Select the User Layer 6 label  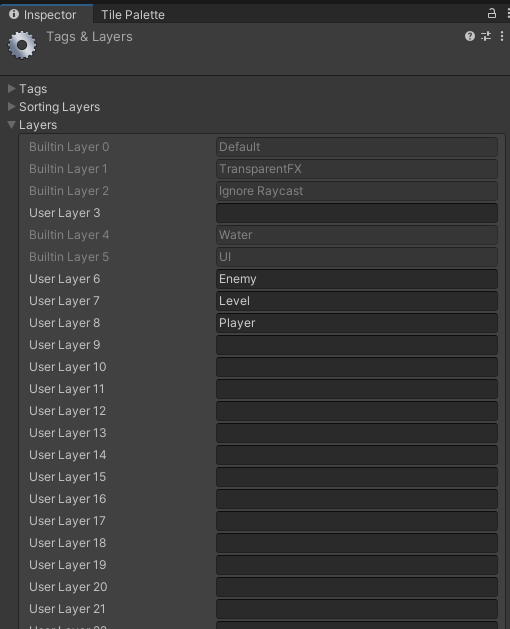coord(65,279)
